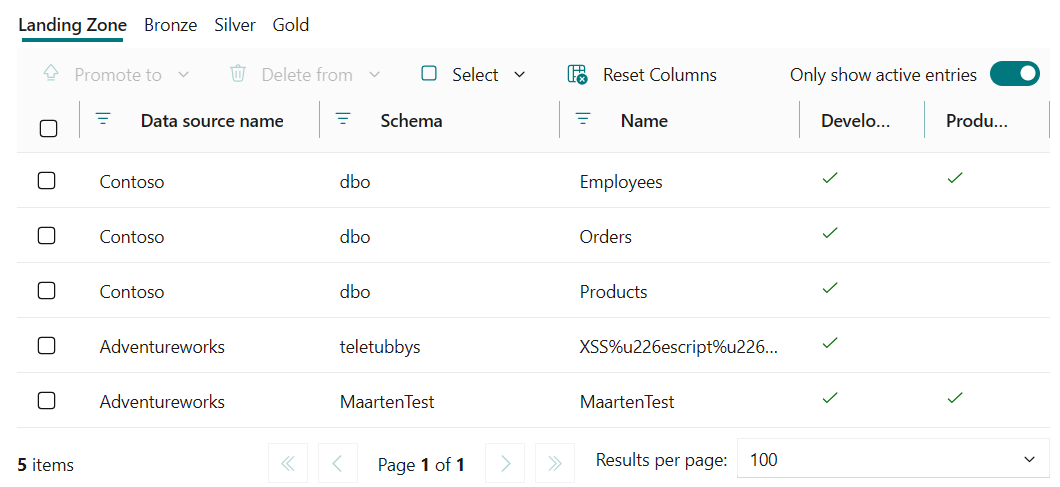The height and width of the screenshot is (487, 1060).
Task: Click the Delete from trash icon
Action: [x=237, y=74]
